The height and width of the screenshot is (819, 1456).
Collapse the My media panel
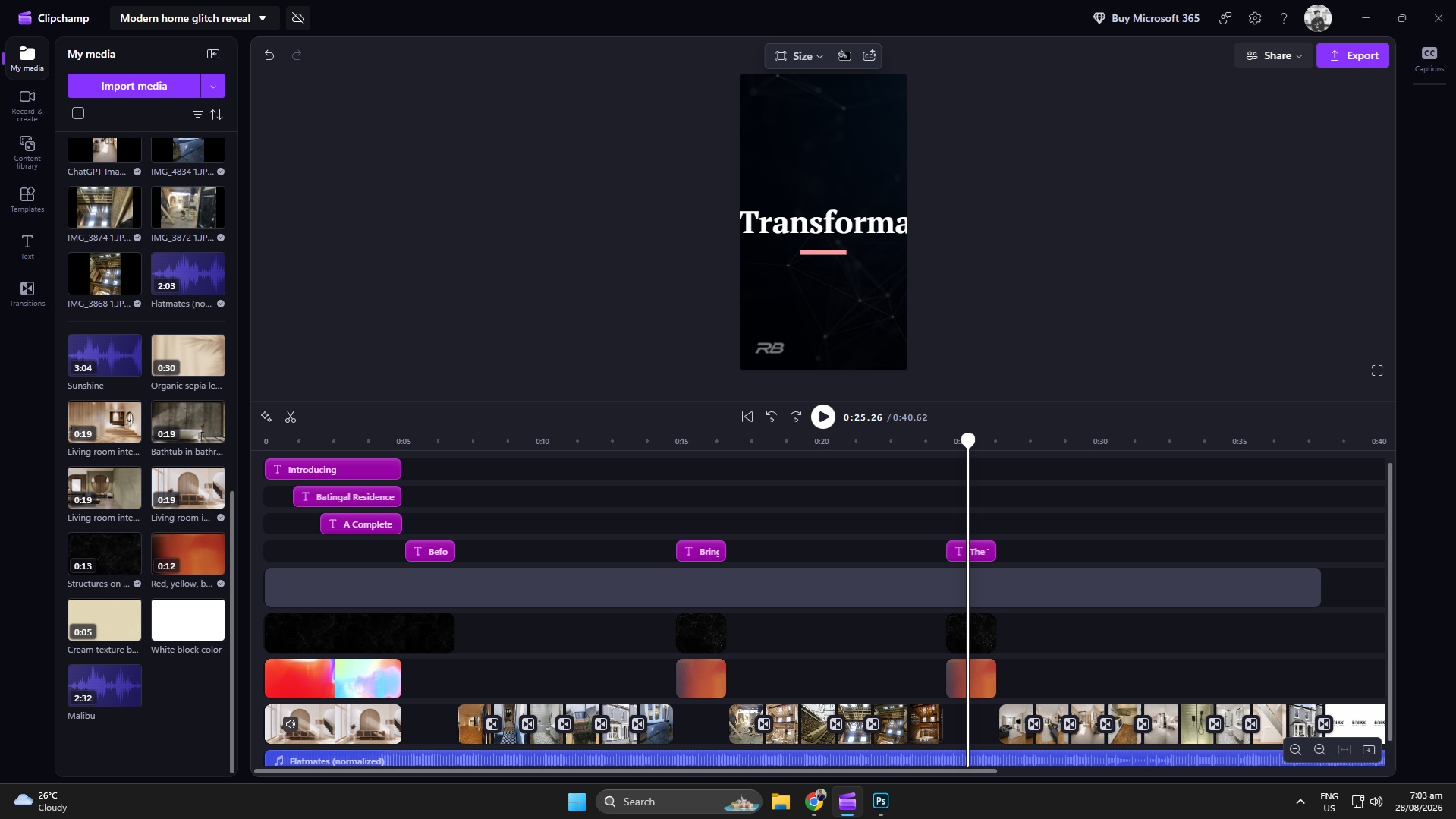tap(213, 54)
